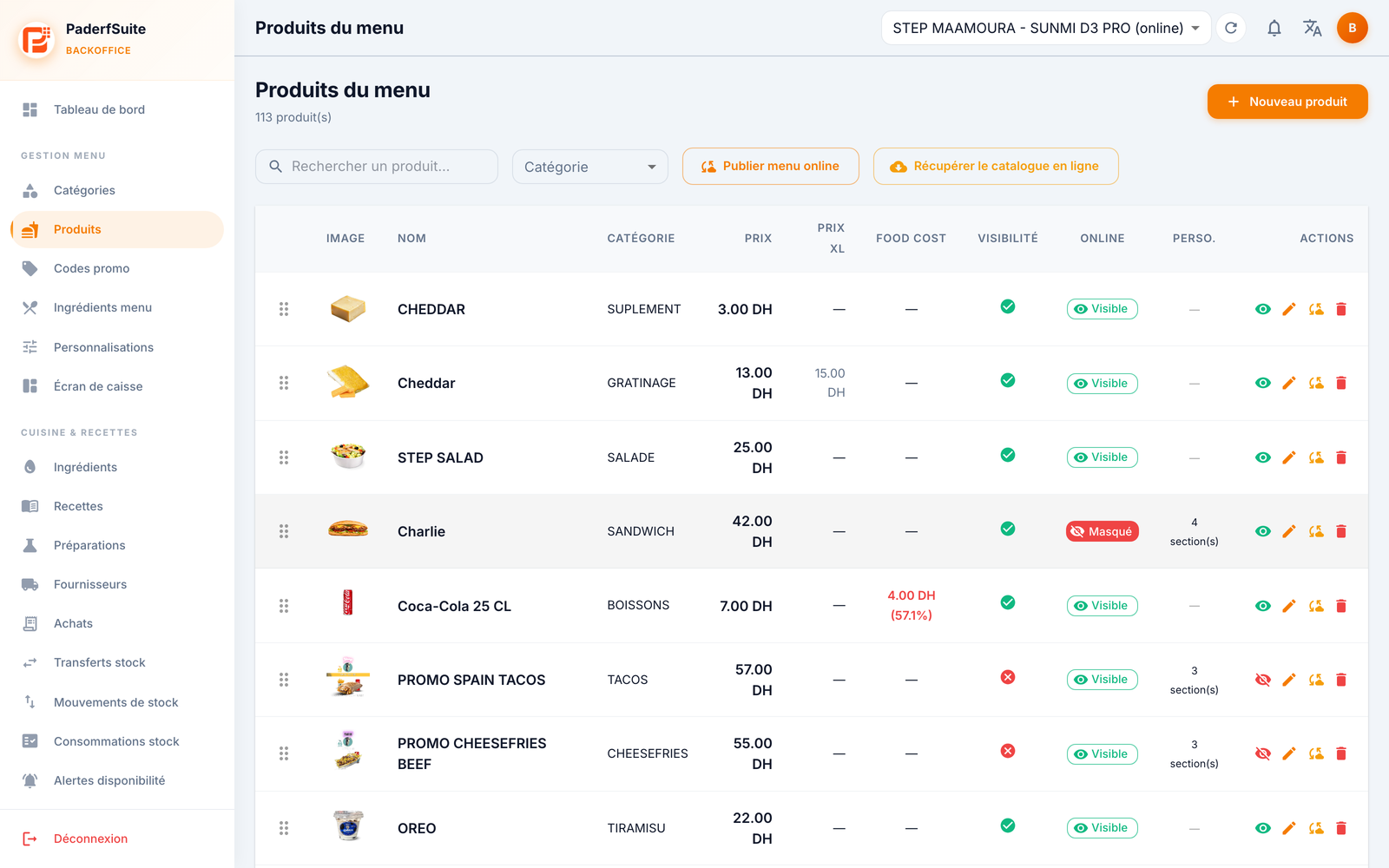Delete the Coca-Cola 25 CL product

pyautogui.click(x=1341, y=606)
